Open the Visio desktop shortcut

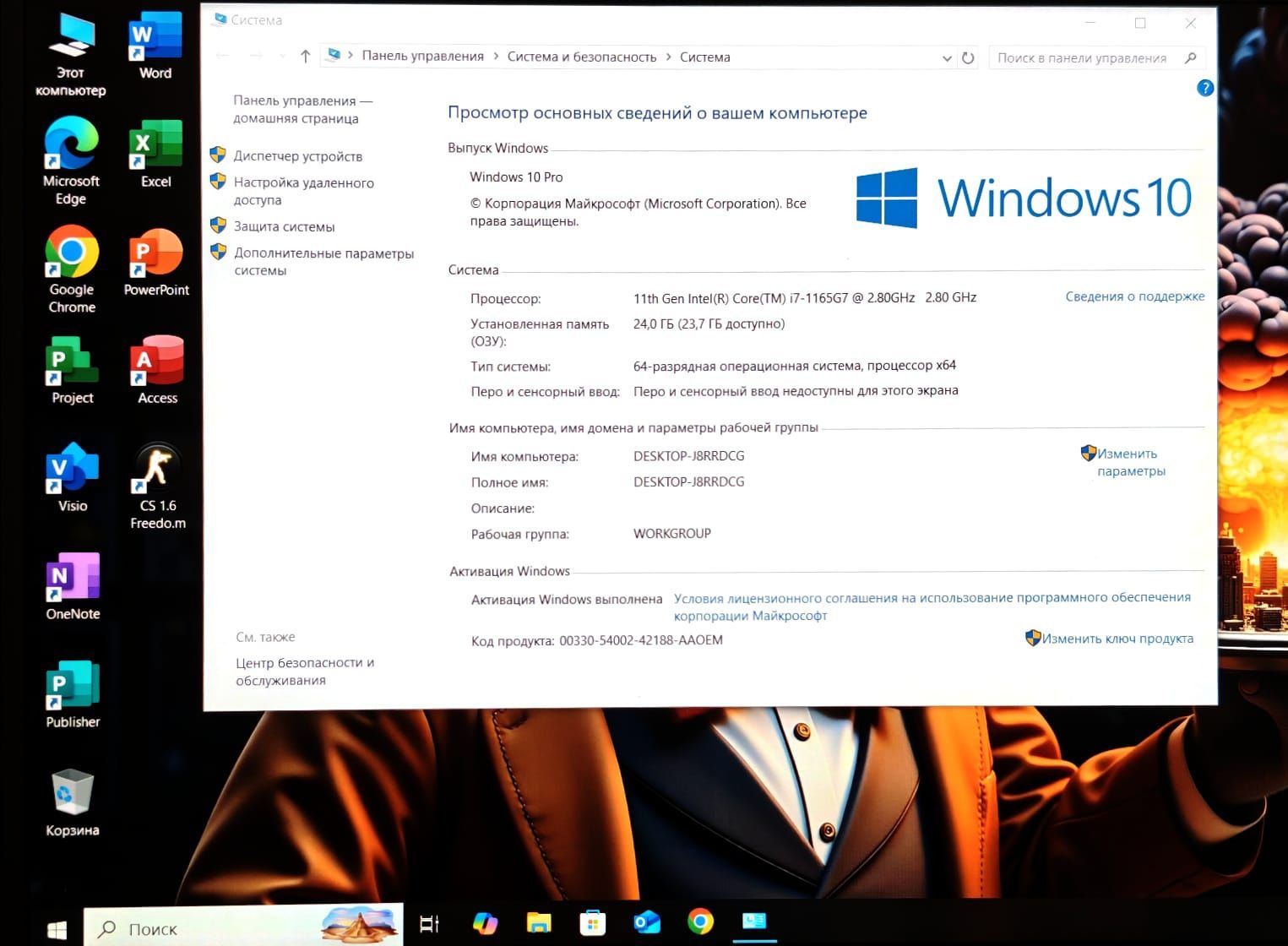73,478
